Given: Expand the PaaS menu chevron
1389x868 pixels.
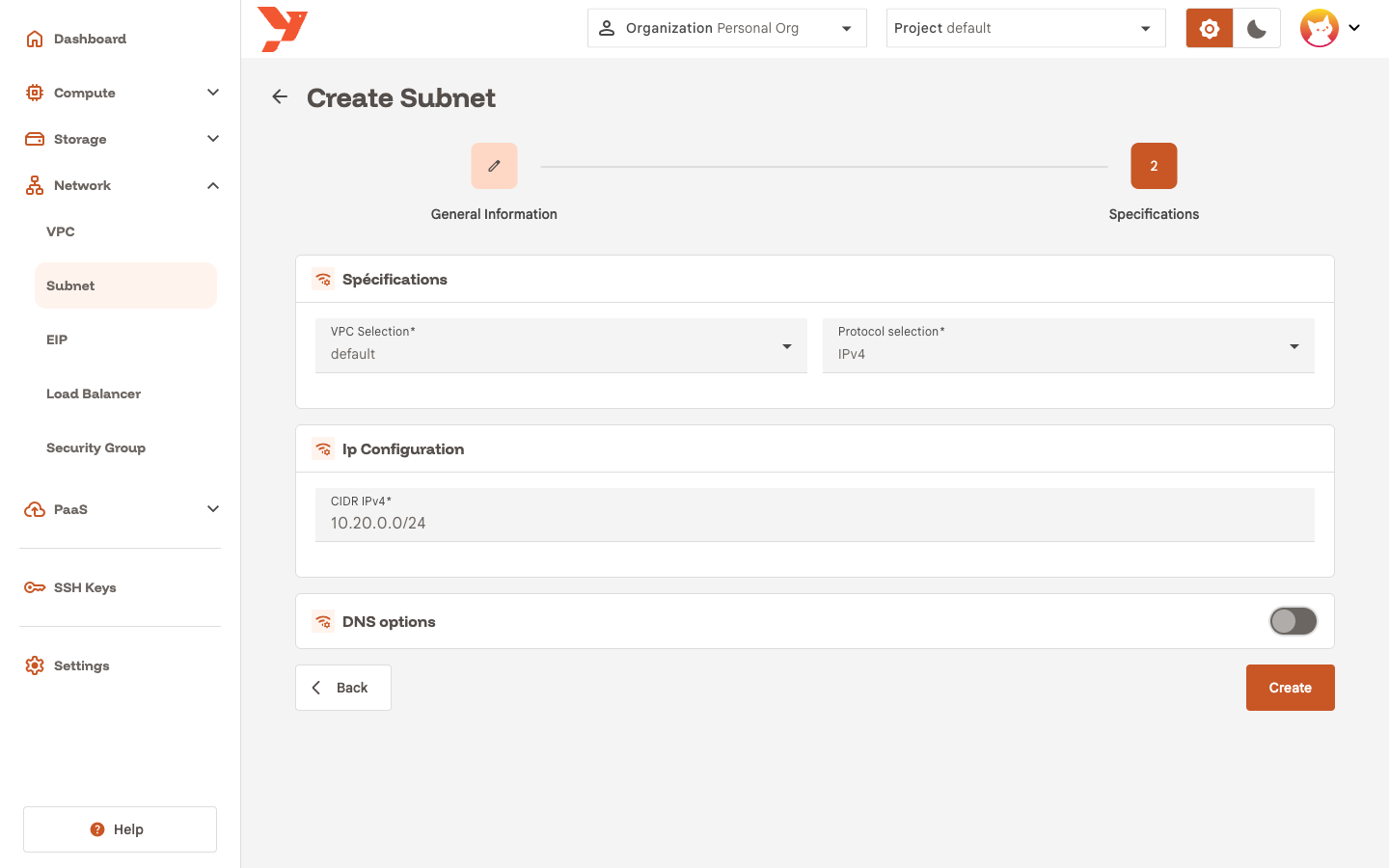Looking at the screenshot, I should 213,509.
